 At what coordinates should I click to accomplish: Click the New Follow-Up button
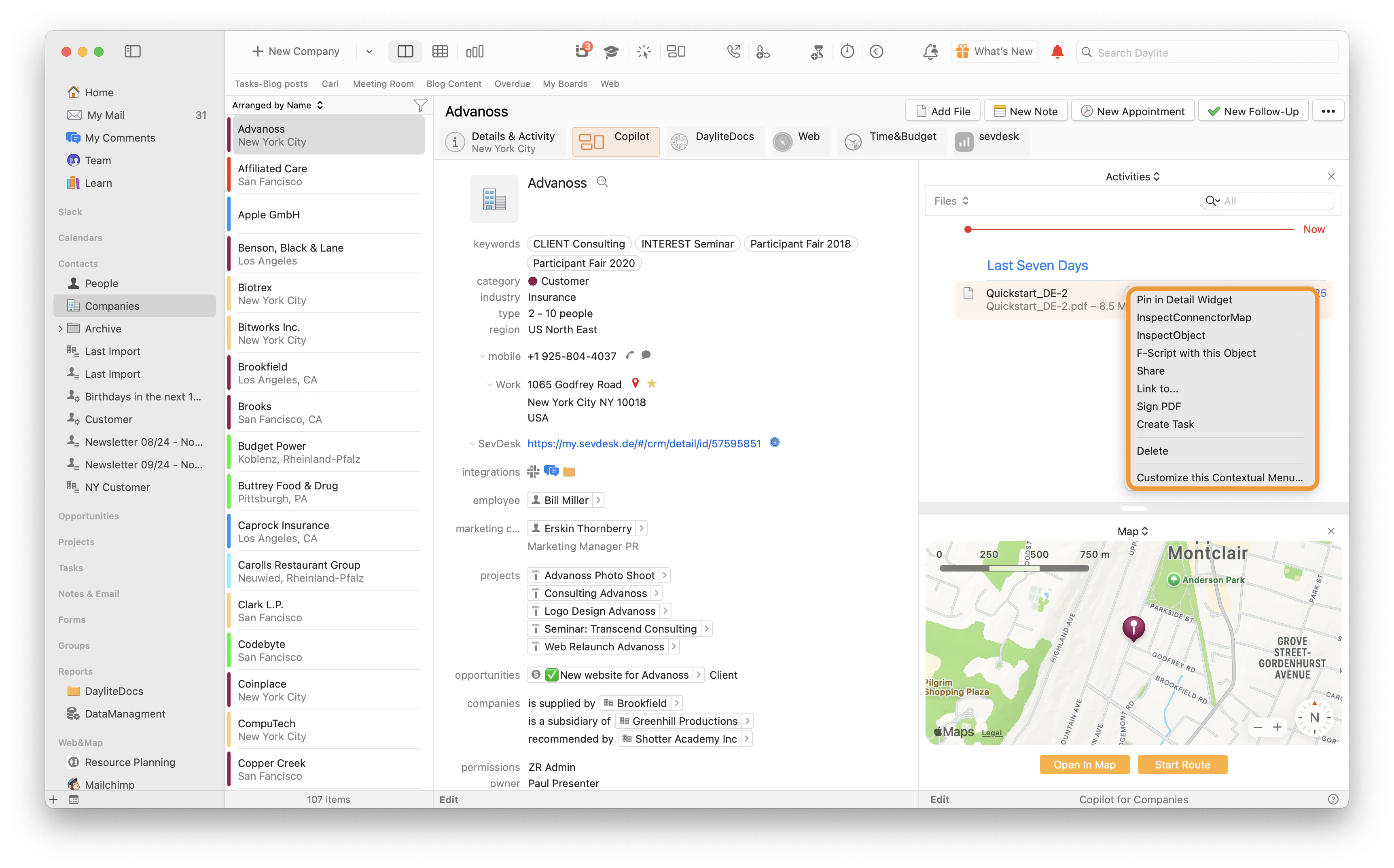[1253, 111]
